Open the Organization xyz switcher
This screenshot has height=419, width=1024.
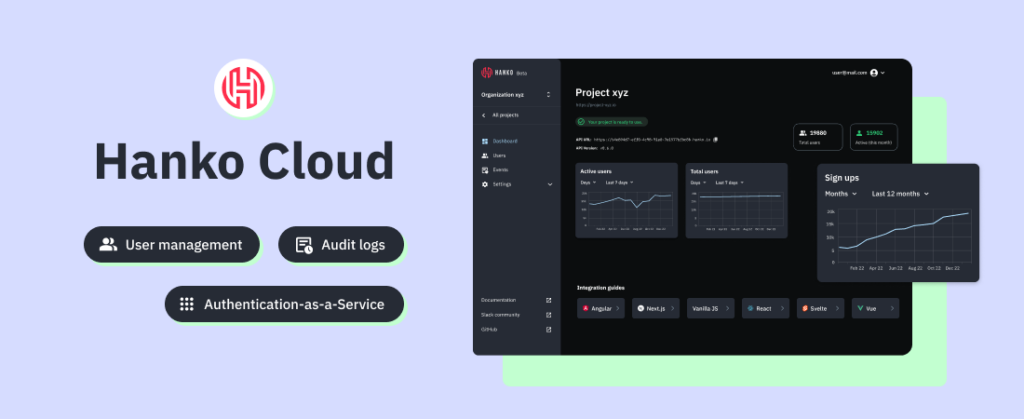tap(517, 95)
